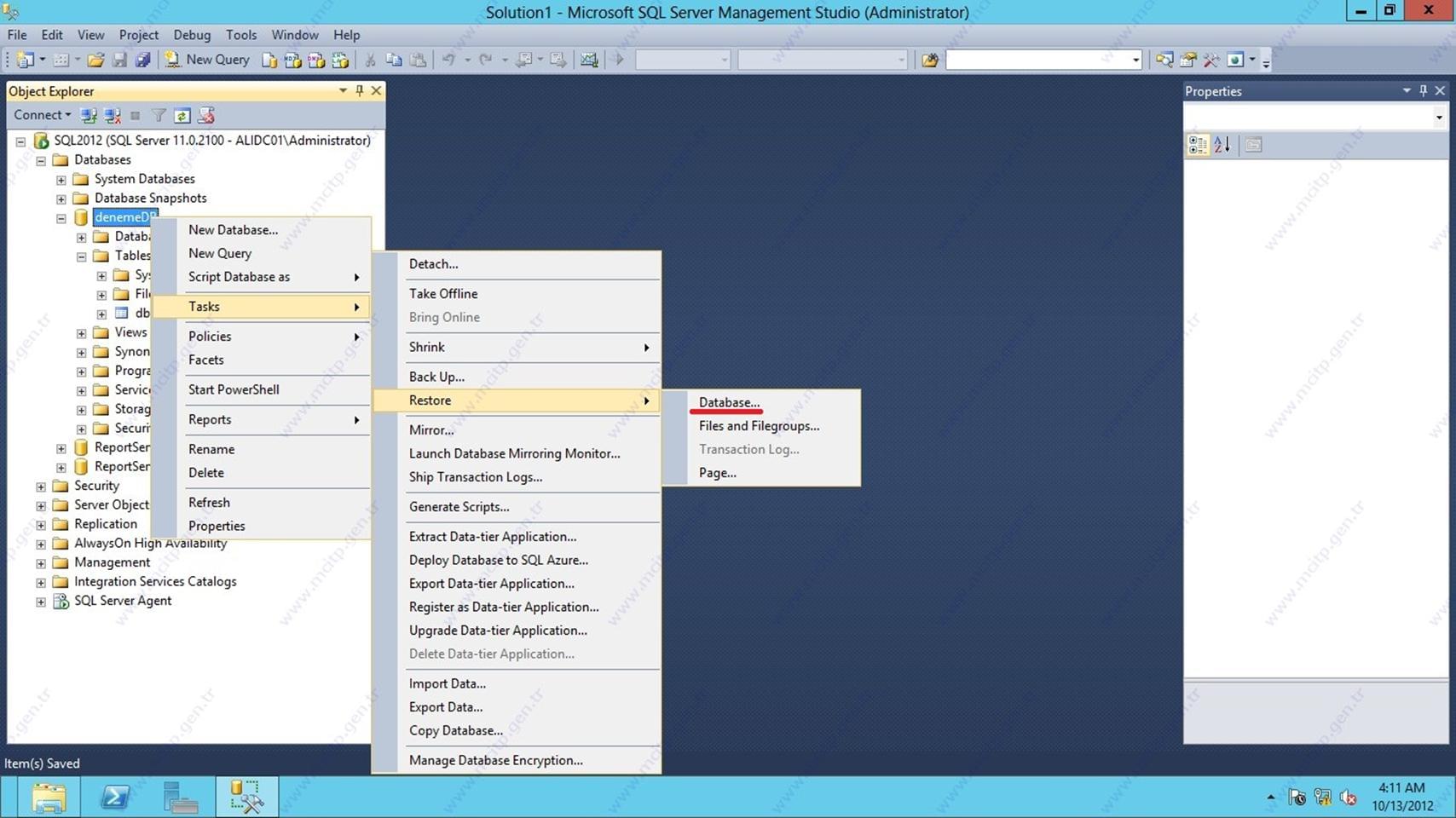The width and height of the screenshot is (1456, 818).
Task: Toggle Categorized view in Properties panel
Action: 1198,145
